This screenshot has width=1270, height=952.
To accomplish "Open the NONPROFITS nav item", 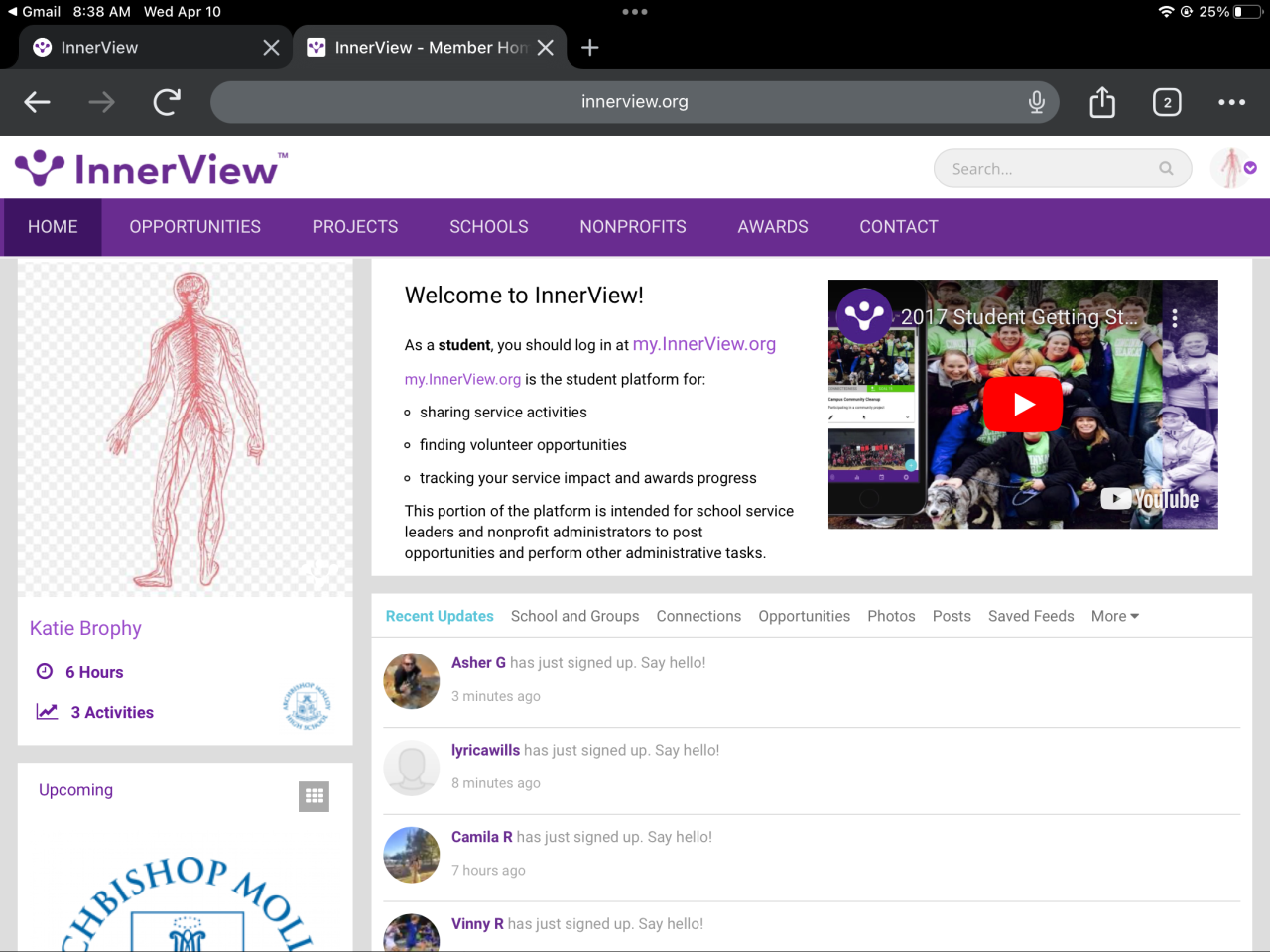I will coord(633,227).
